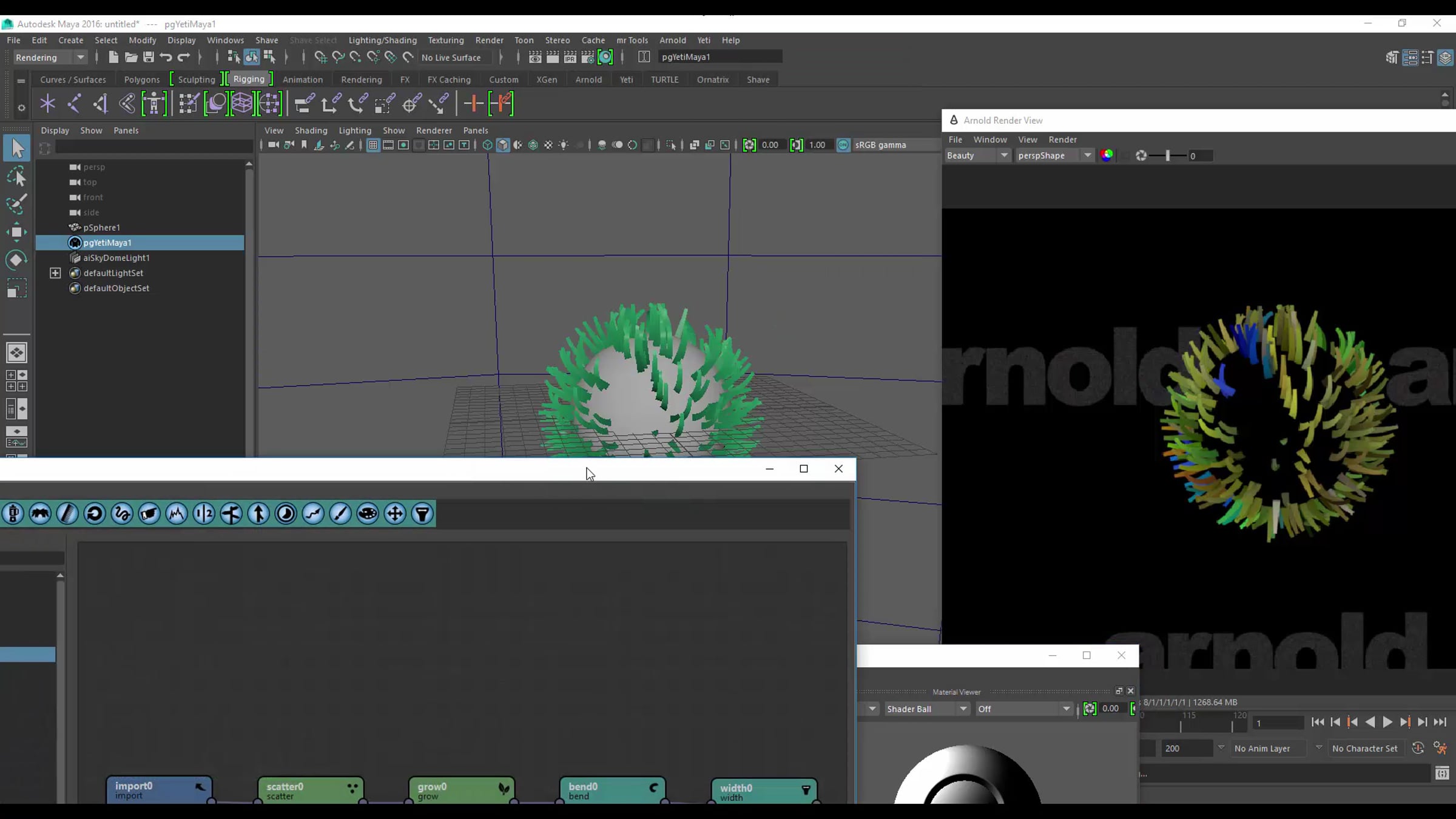Click the create joint tool on the Rigging shelf

pos(74,104)
